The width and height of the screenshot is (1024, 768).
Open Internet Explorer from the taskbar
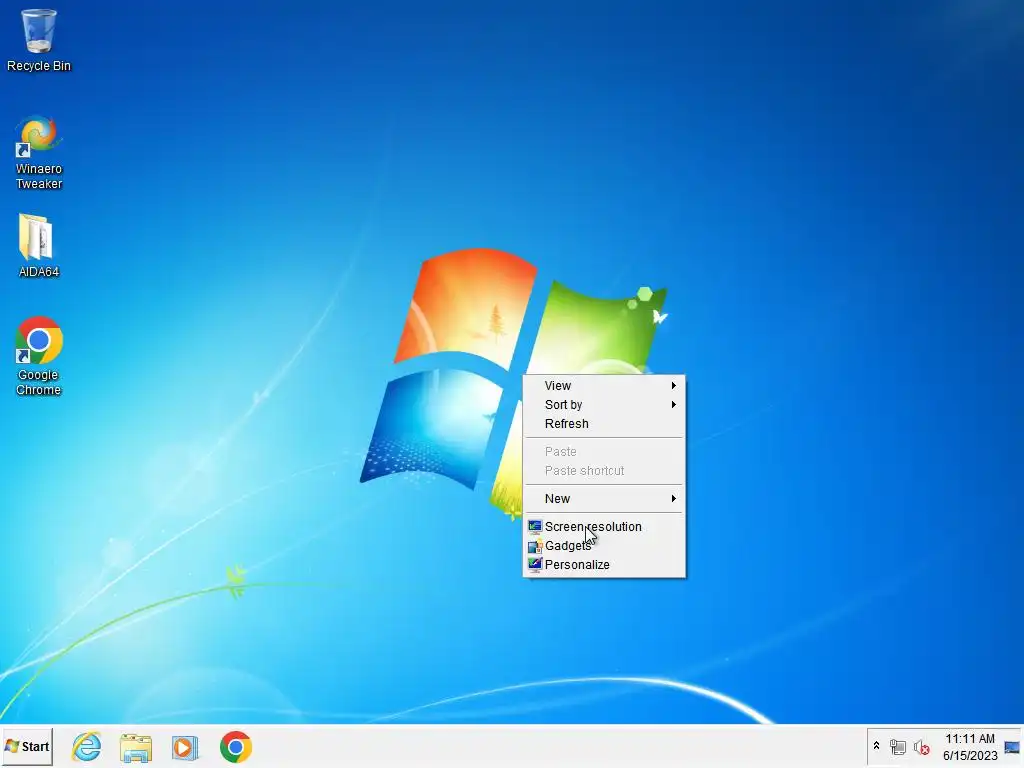[x=87, y=747]
